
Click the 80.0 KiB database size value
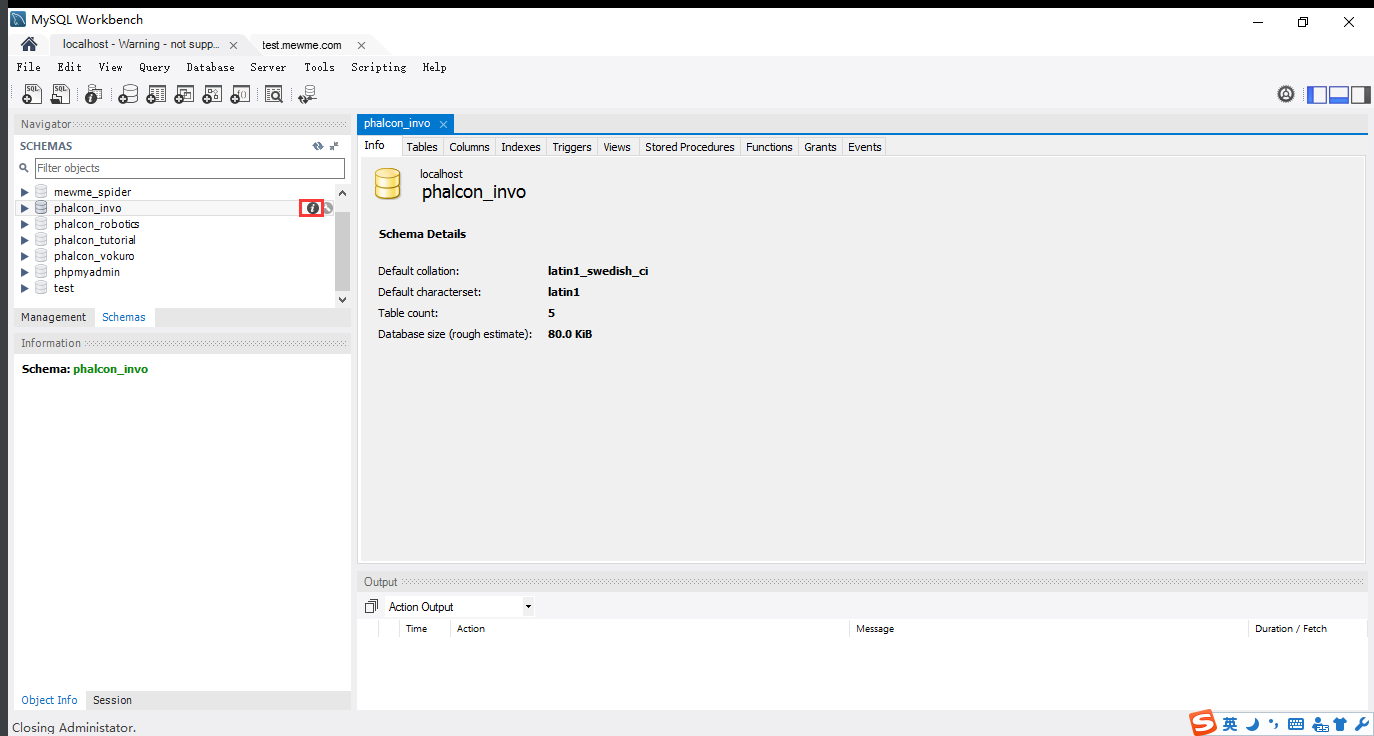click(x=570, y=334)
